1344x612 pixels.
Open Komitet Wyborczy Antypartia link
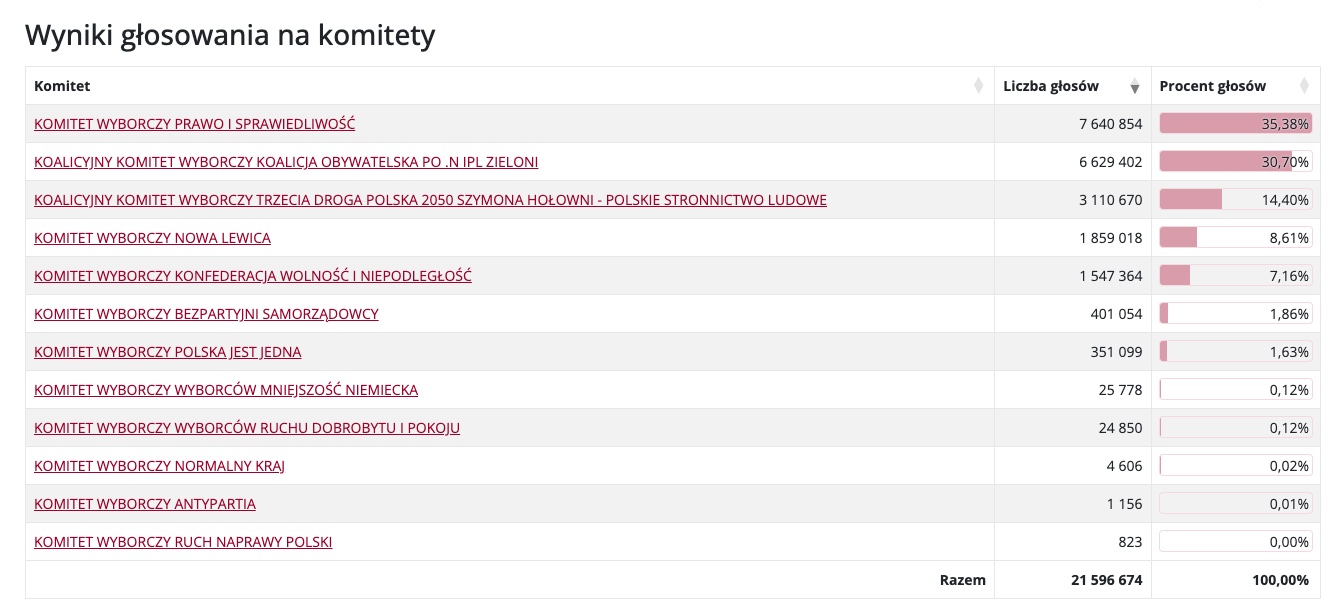click(x=145, y=504)
